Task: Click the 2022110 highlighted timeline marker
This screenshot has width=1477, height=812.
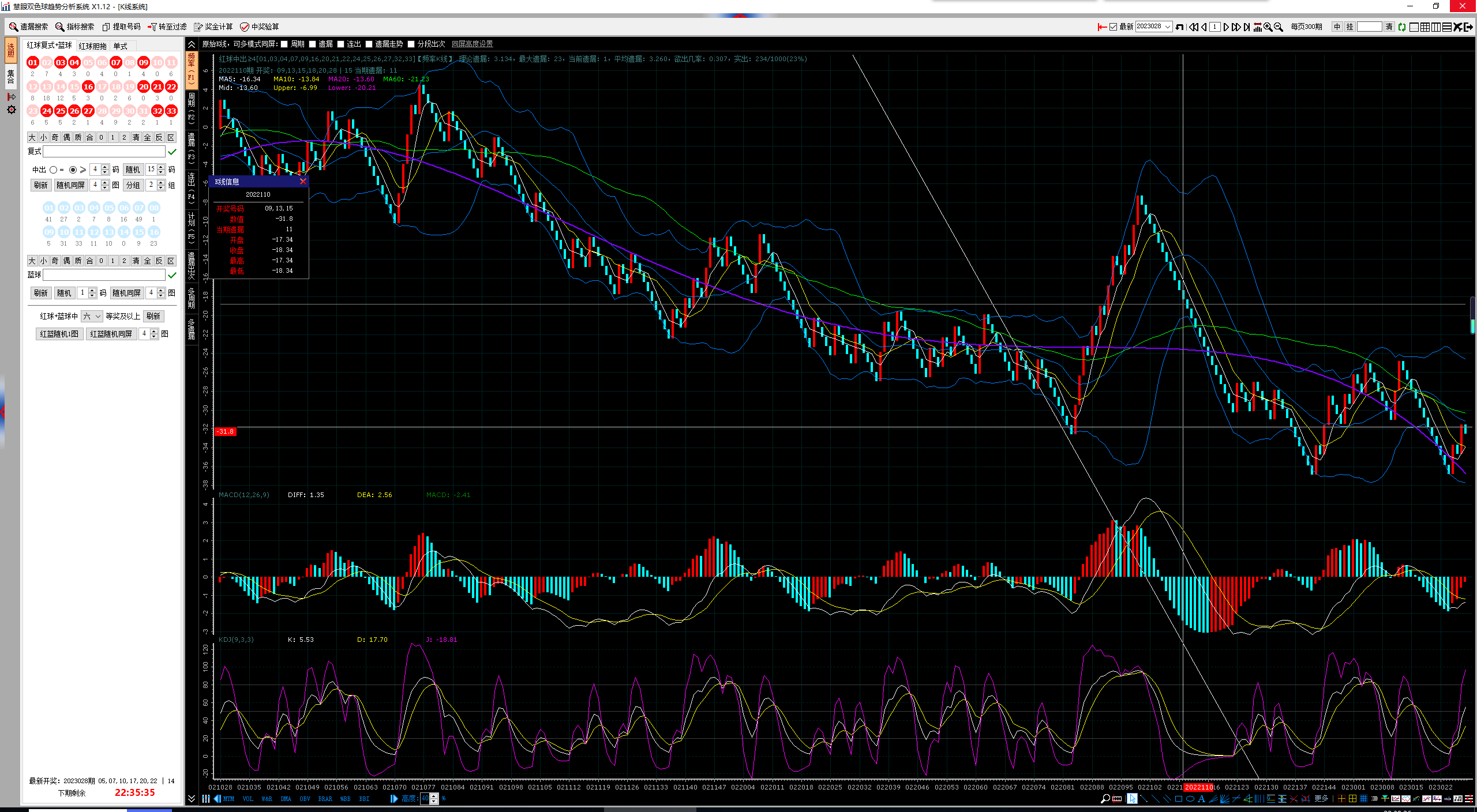Action: (x=1199, y=787)
